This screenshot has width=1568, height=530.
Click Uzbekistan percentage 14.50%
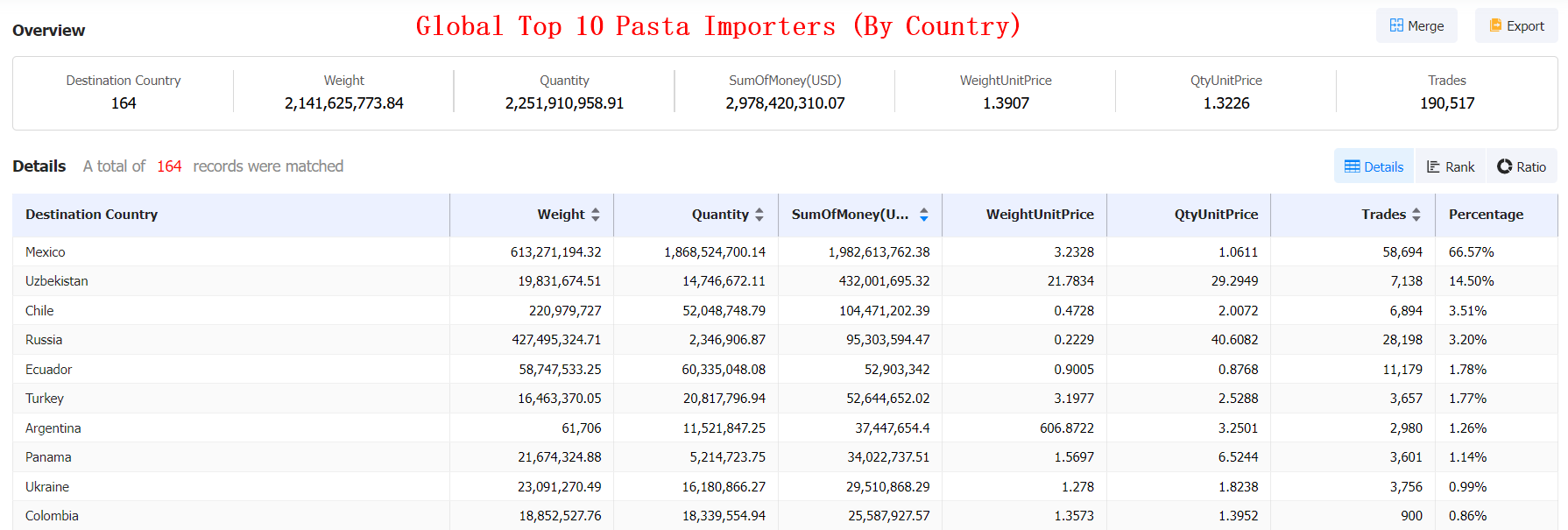1472,281
